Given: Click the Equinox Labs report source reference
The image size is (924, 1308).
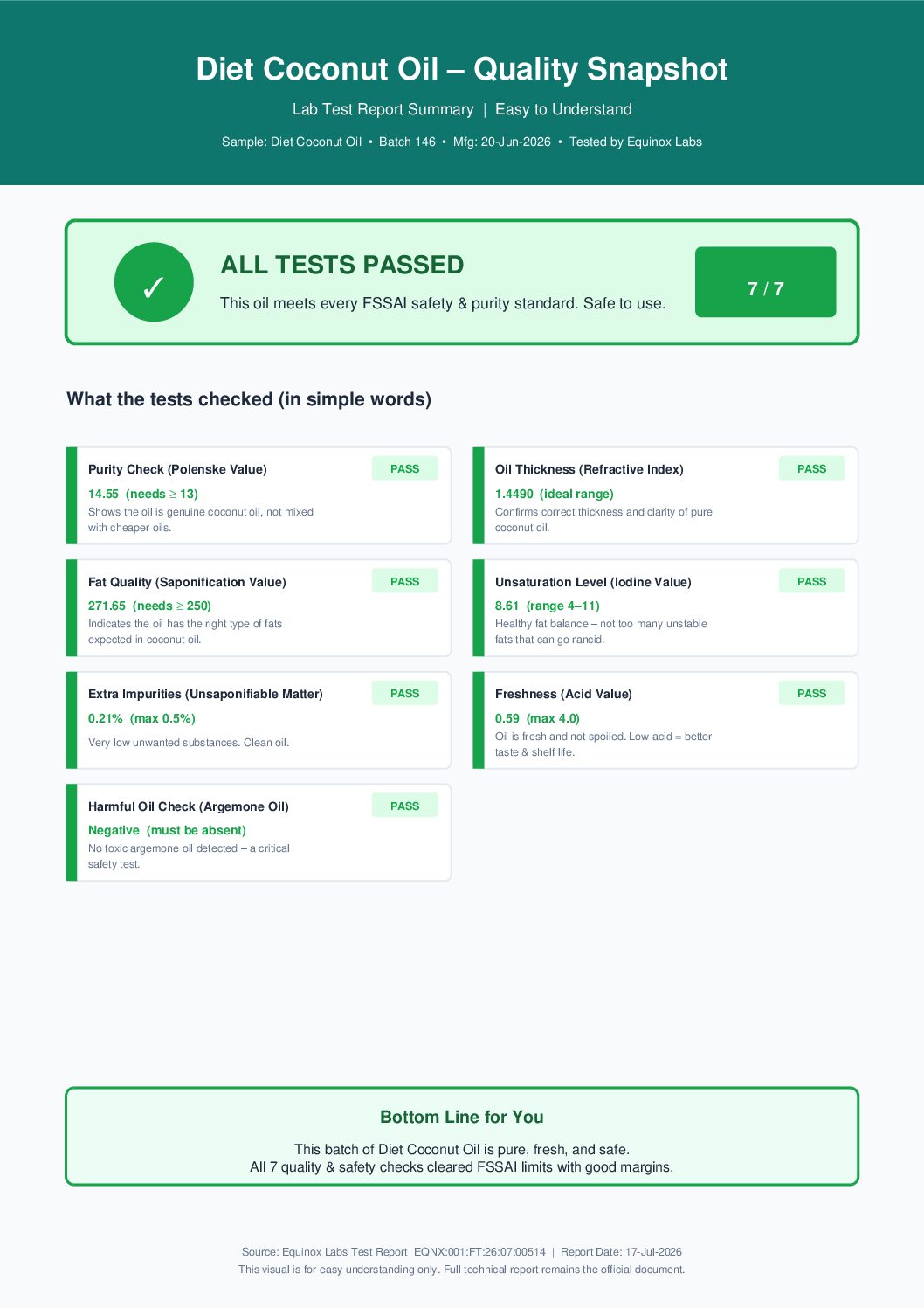Looking at the screenshot, I should point(394,1252).
